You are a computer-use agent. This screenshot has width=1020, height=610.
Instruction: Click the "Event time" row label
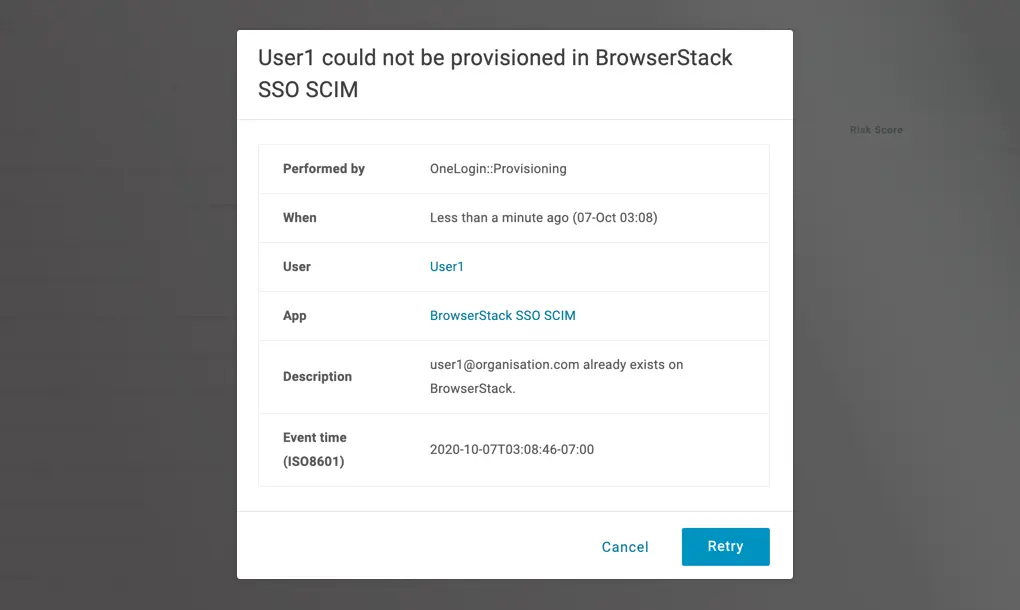(x=315, y=438)
